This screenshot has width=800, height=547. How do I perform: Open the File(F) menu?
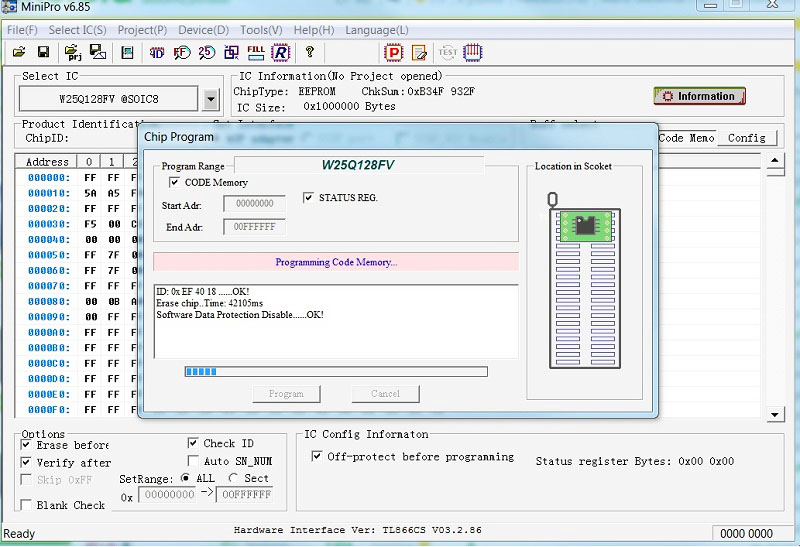[22, 30]
